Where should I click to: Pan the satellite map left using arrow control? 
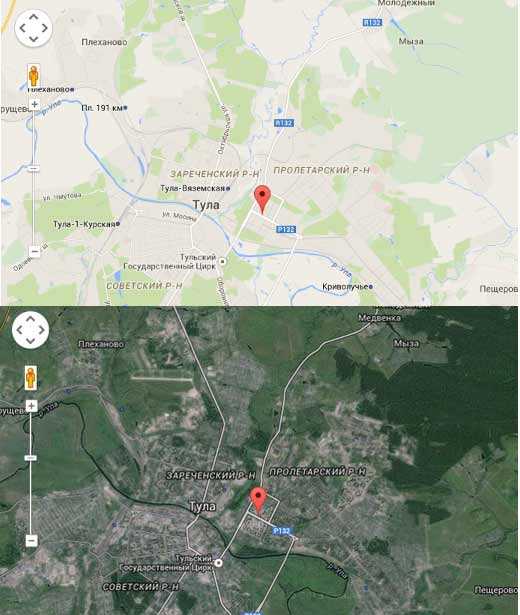click(20, 330)
